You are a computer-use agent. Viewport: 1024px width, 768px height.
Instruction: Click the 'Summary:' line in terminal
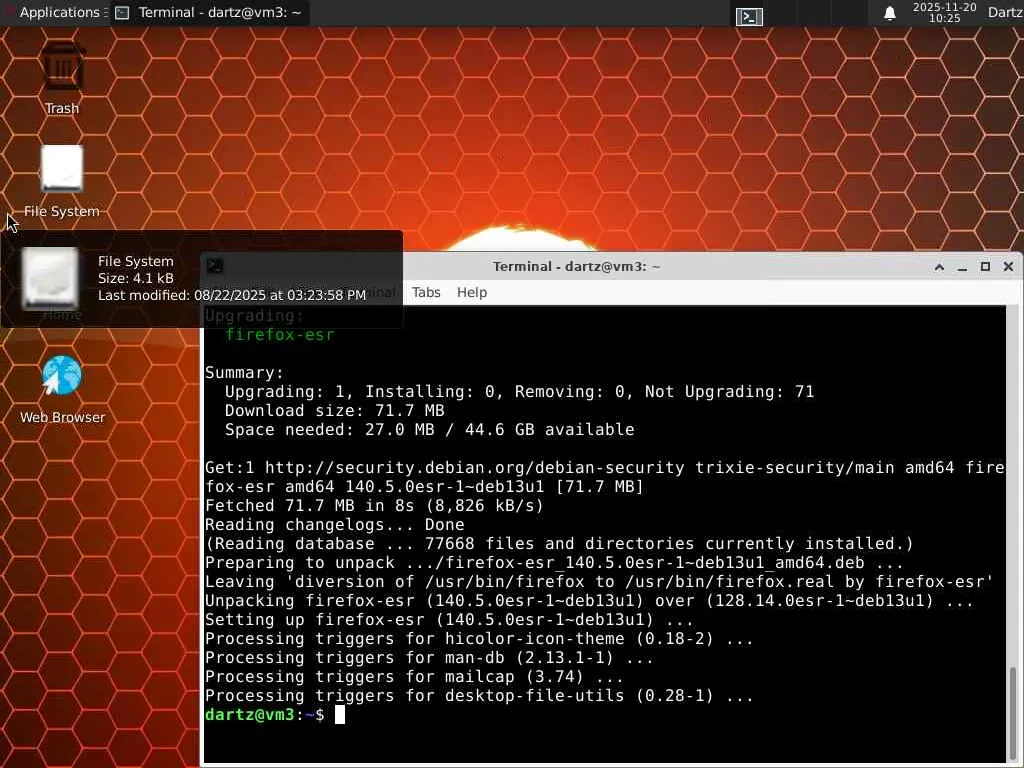[x=244, y=373]
